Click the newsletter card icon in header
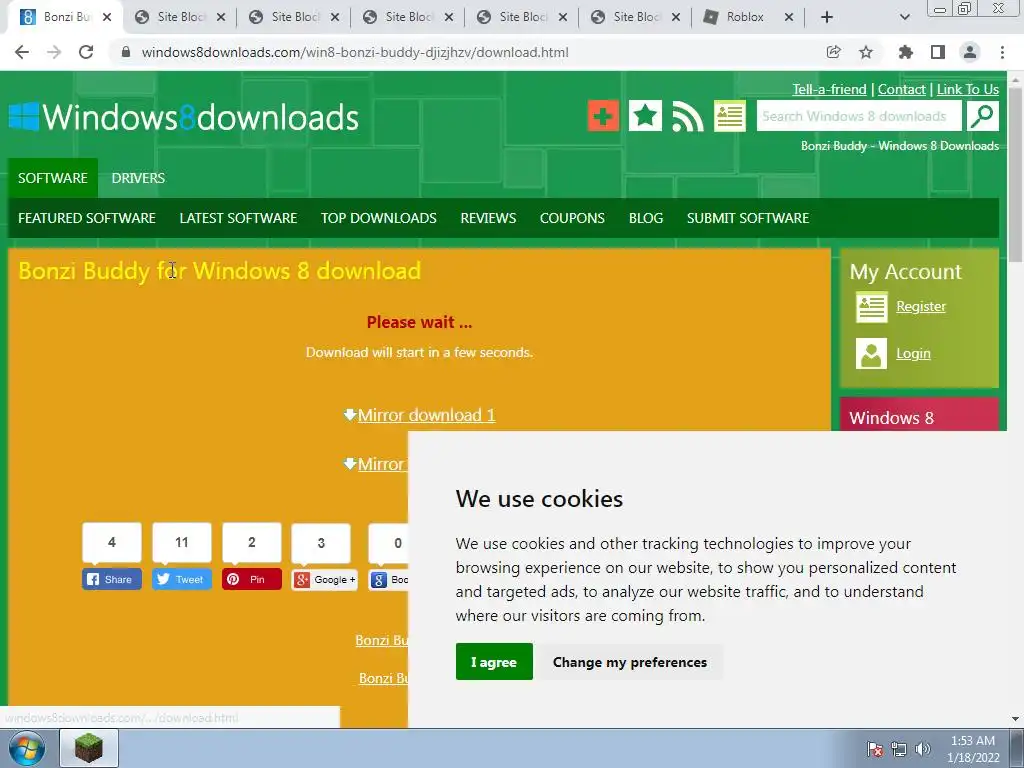1024x768 pixels. pos(729,116)
